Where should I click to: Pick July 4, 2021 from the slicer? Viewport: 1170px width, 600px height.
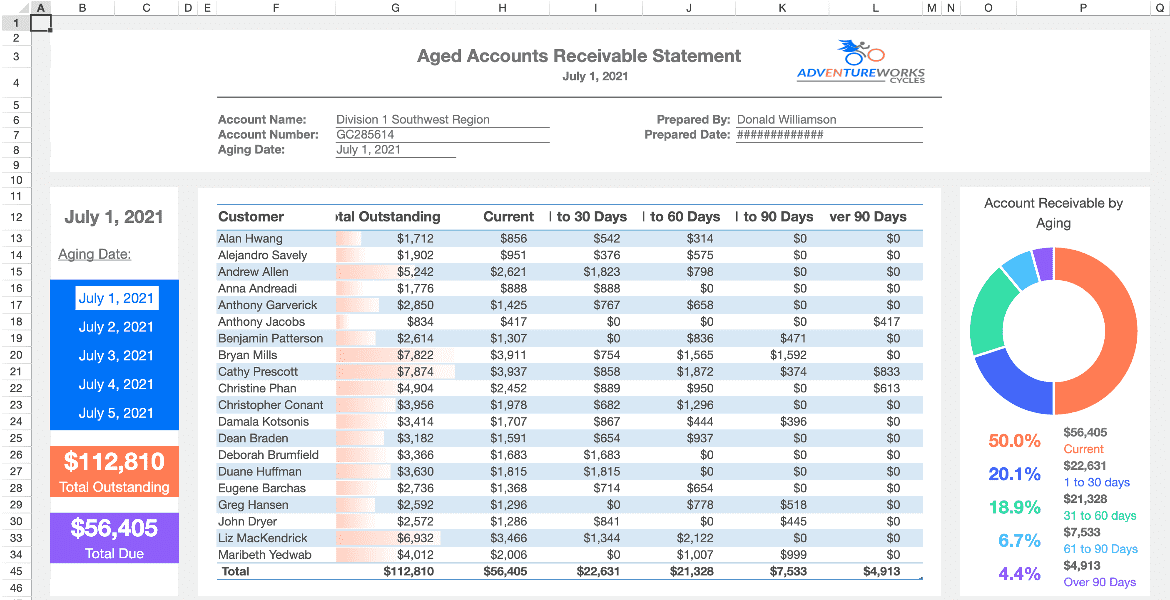(x=116, y=384)
